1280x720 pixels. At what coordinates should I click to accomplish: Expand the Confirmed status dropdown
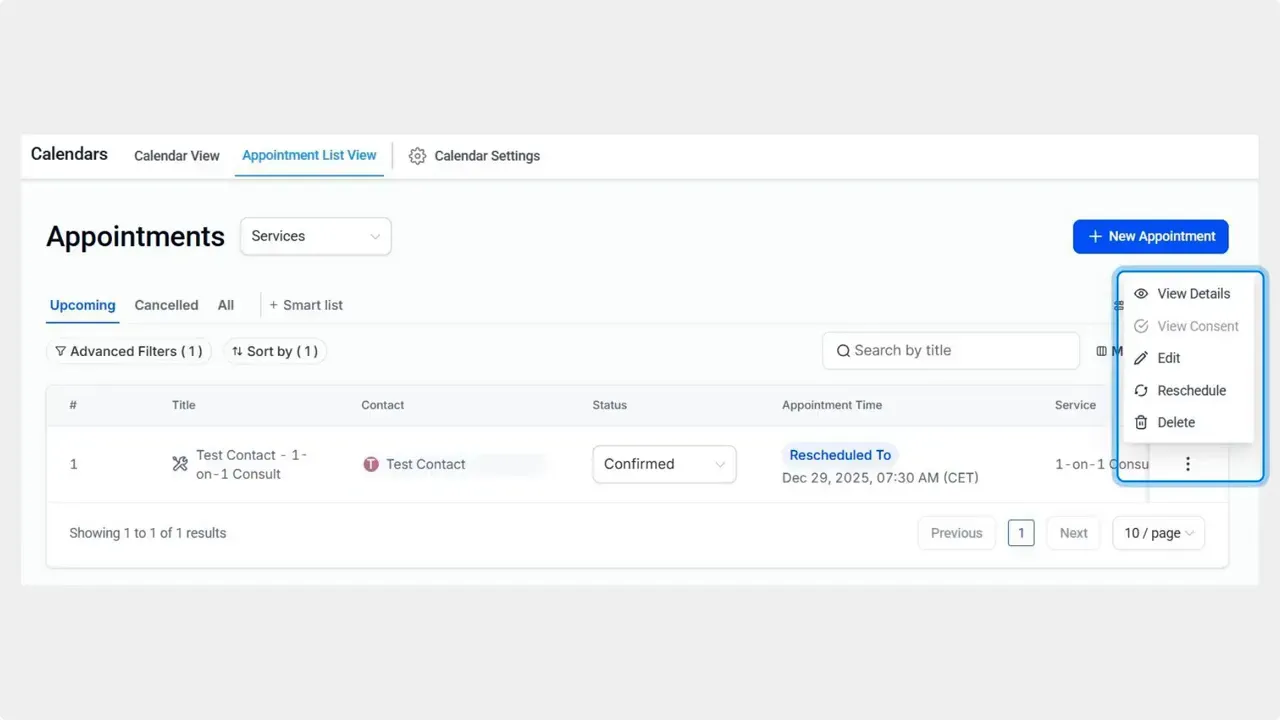click(664, 464)
